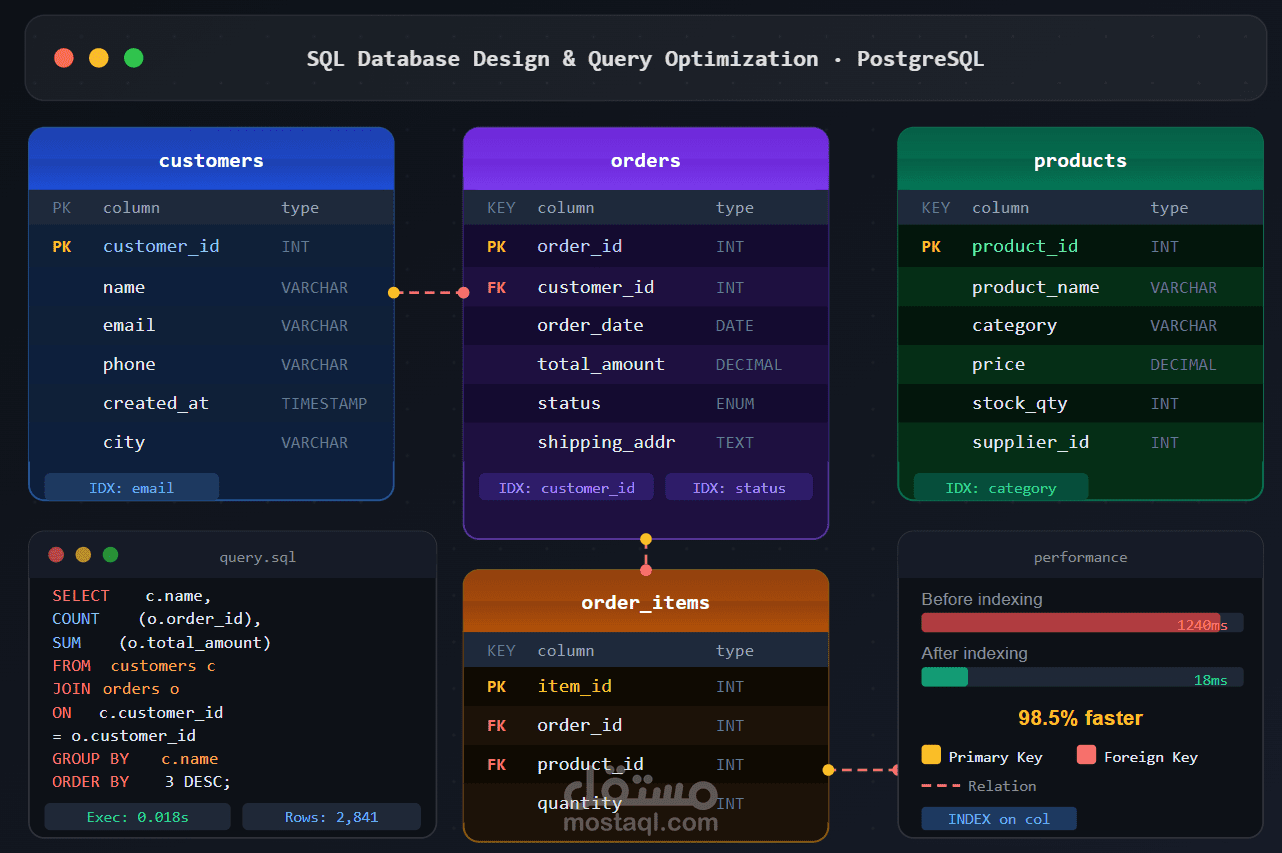The width and height of the screenshot is (1282, 853).
Task: Select the customers table header
Action: click(211, 160)
